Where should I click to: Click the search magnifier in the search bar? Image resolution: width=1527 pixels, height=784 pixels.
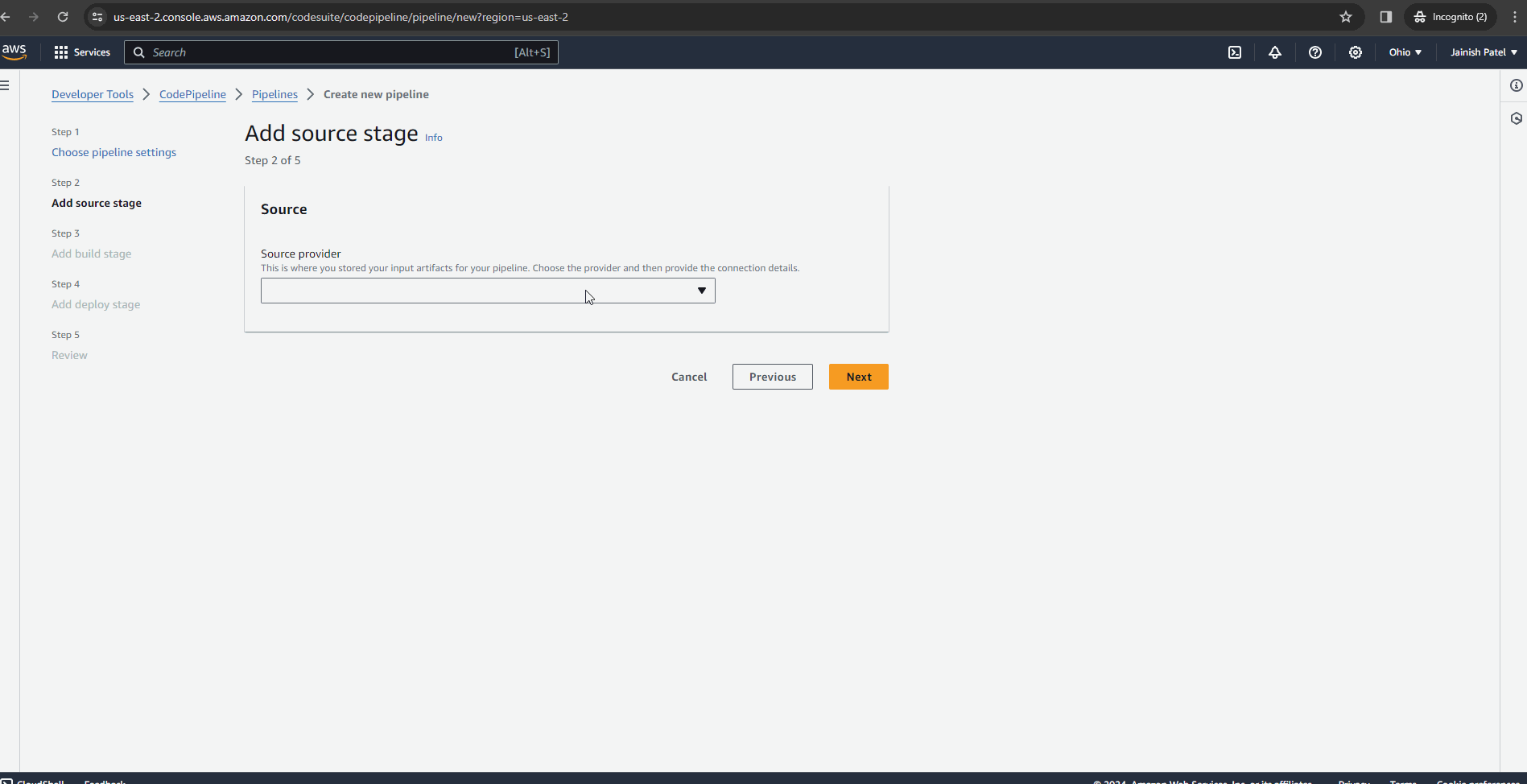tap(138, 52)
